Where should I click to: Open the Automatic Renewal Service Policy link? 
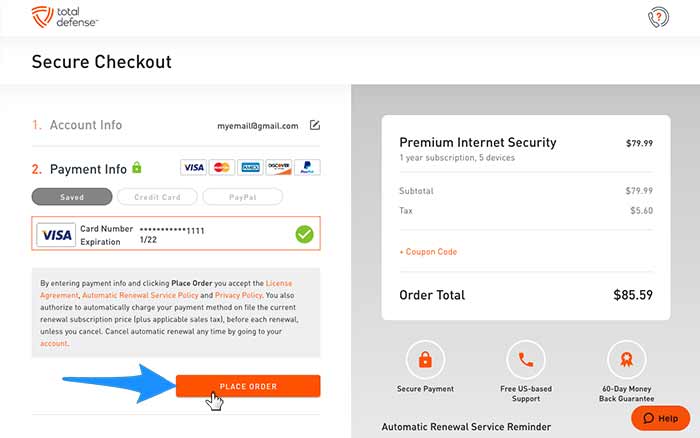[140, 295]
